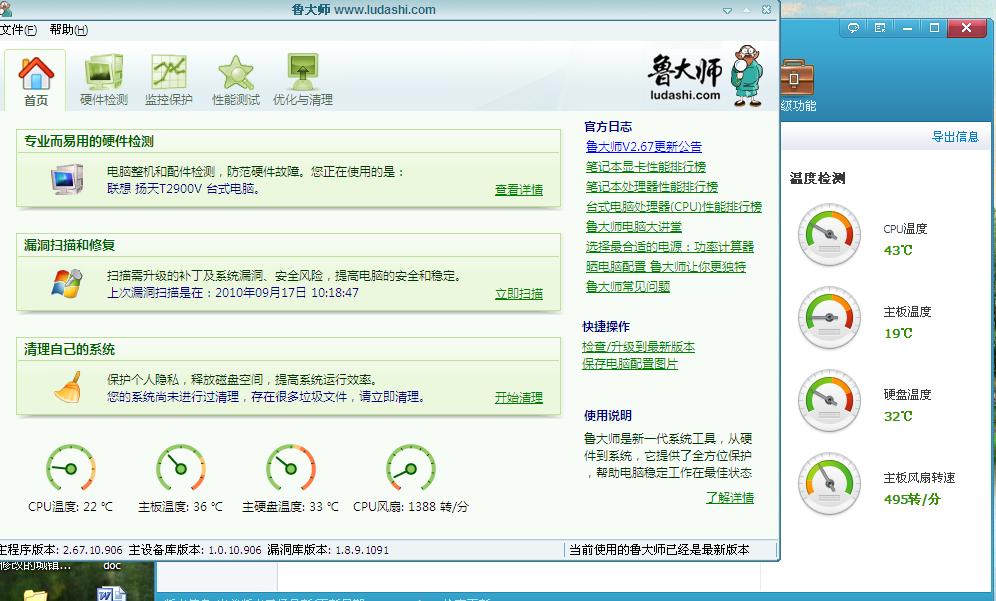Click the speech bubble feedback icon in right window

click(x=853, y=28)
